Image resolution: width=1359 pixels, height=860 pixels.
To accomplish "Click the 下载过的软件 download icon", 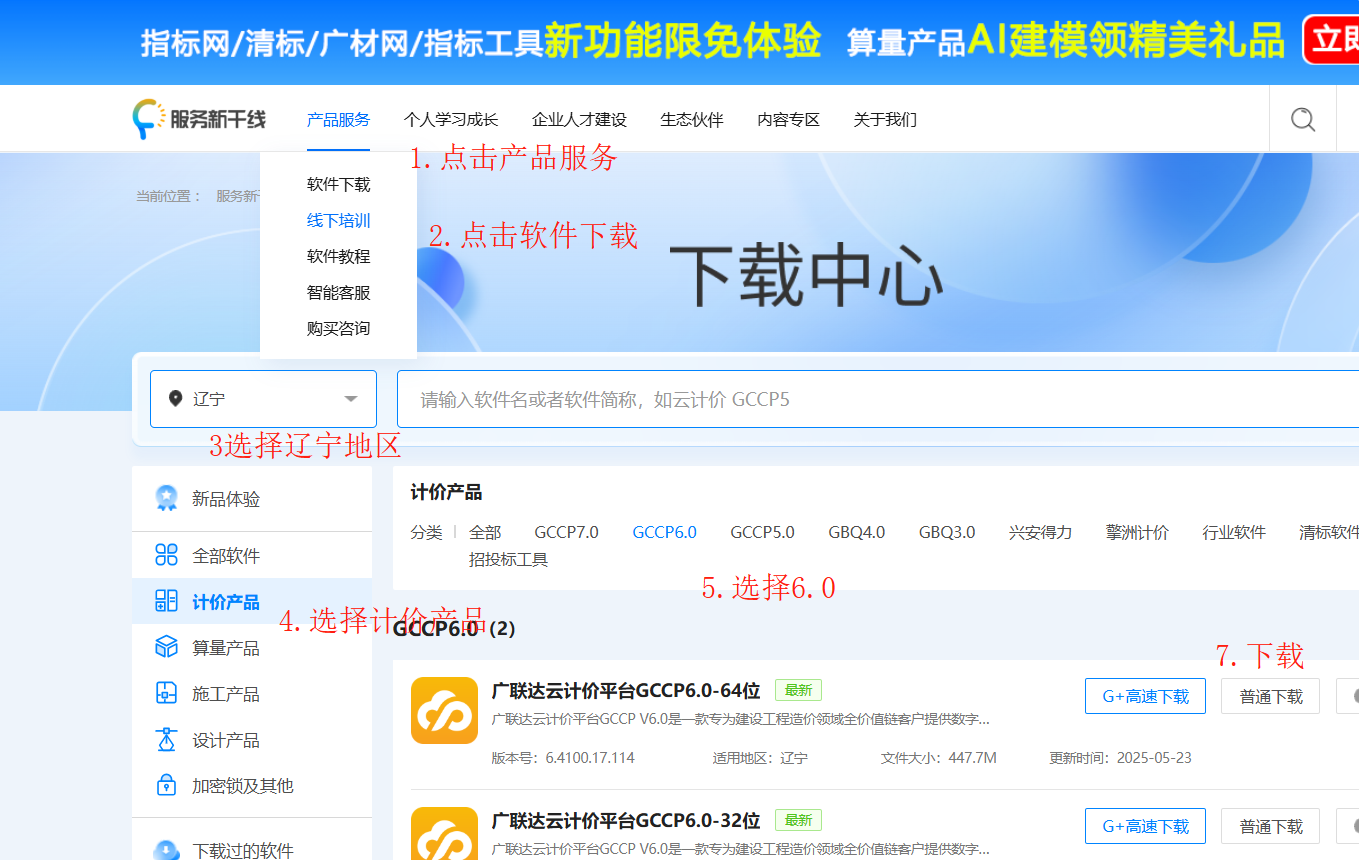I will click(166, 850).
